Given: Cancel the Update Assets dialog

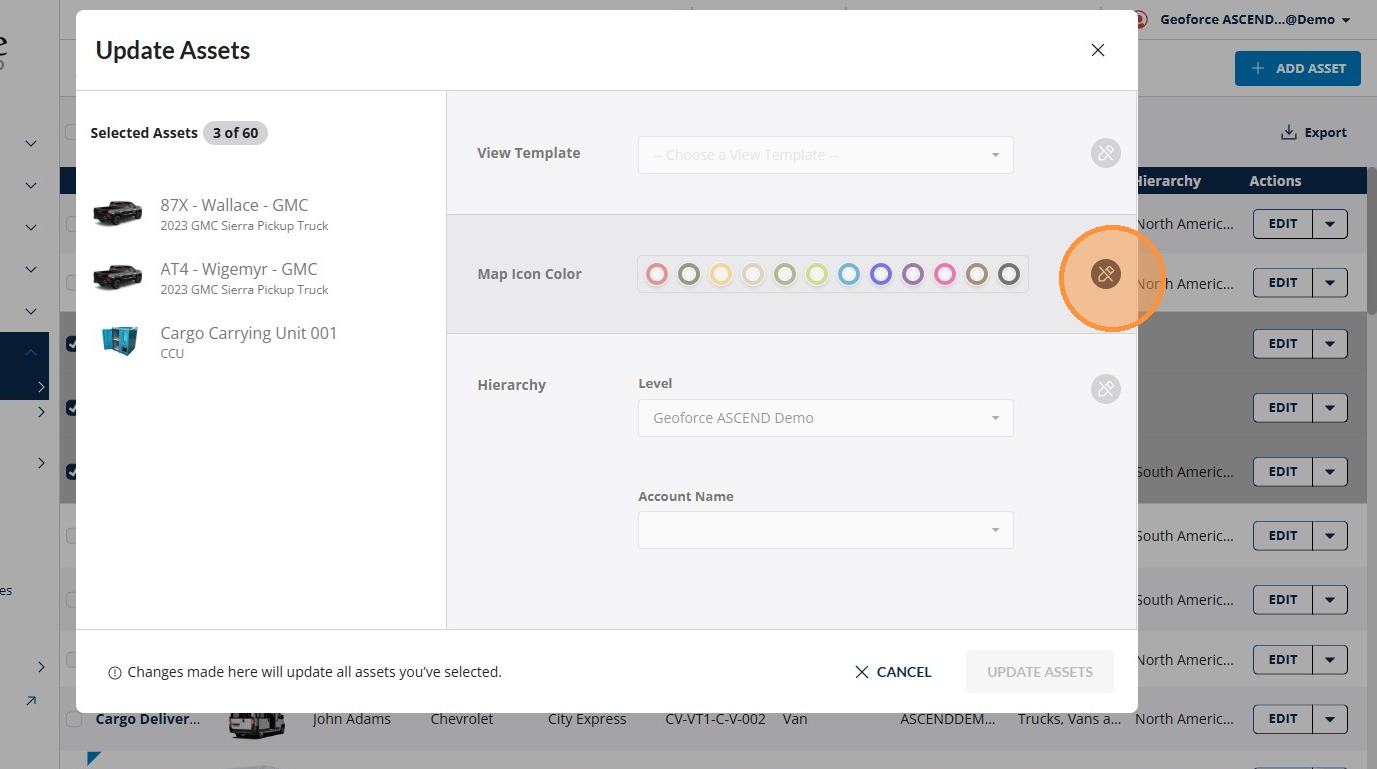Looking at the screenshot, I should 893,672.
